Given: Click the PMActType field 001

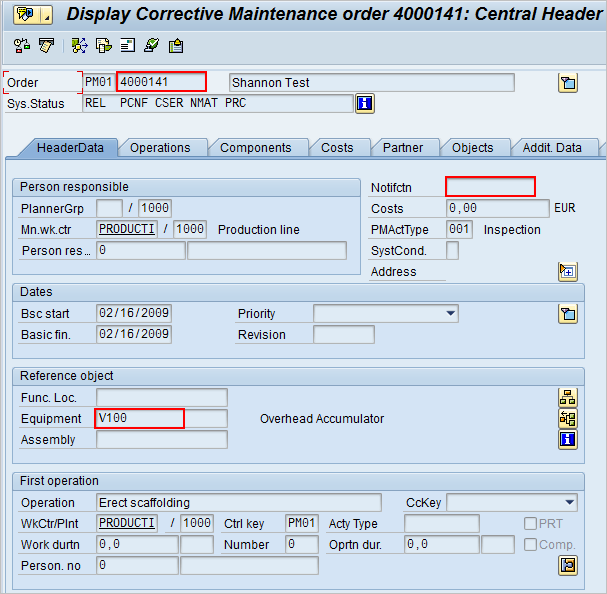Looking at the screenshot, I should (x=459, y=229).
